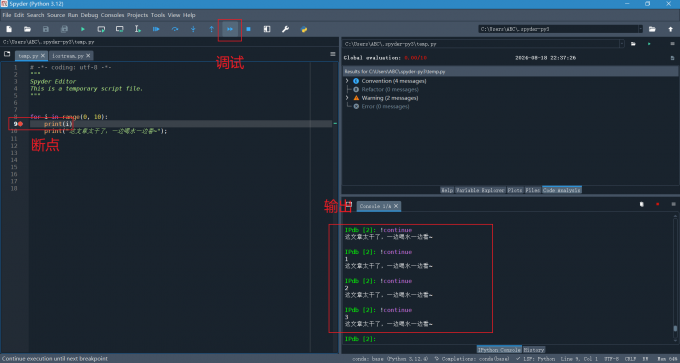Switch to Files pane tab
The height and width of the screenshot is (363, 680).
pyautogui.click(x=533, y=190)
